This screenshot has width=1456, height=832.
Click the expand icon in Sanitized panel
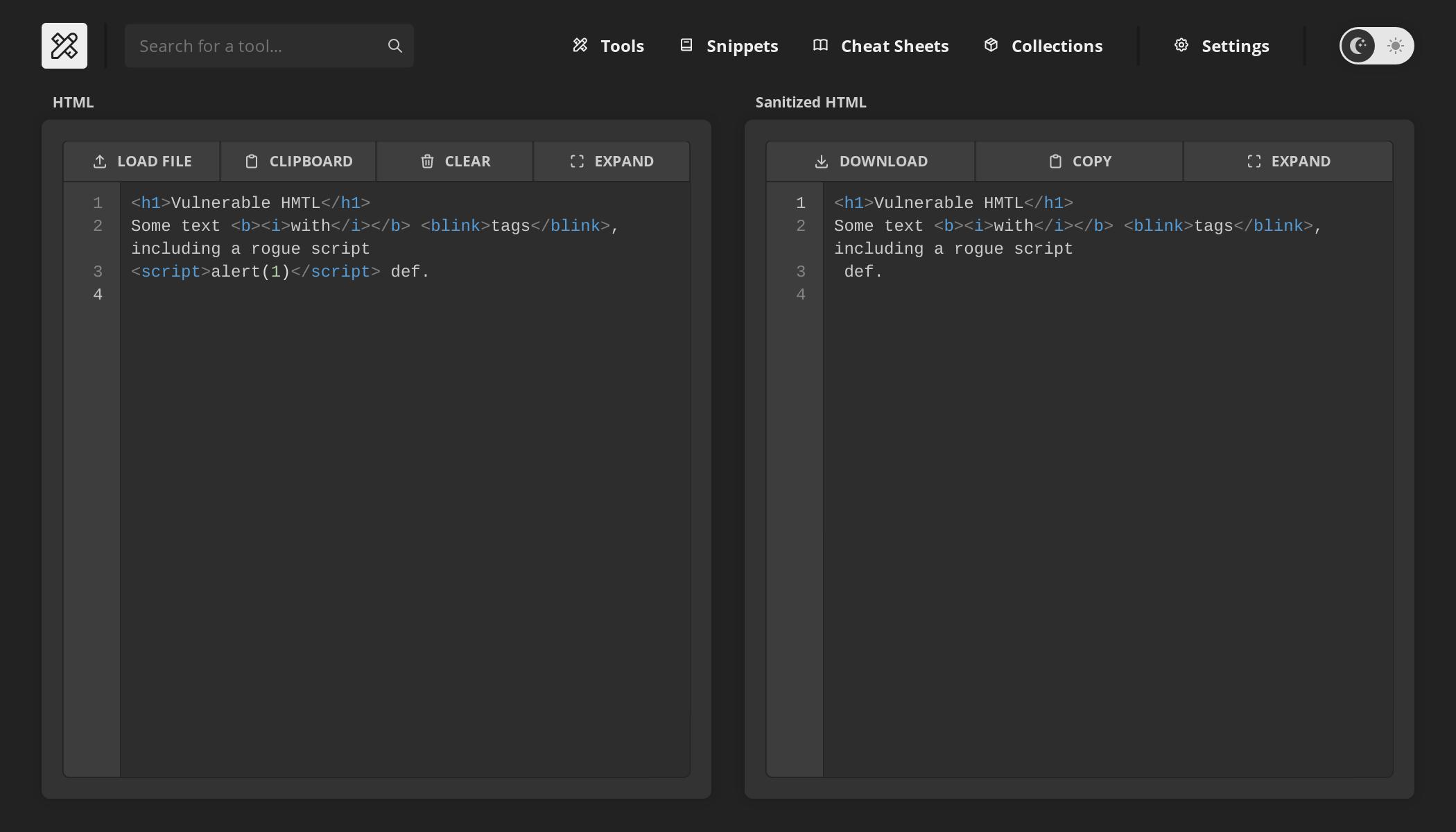[x=1254, y=162]
